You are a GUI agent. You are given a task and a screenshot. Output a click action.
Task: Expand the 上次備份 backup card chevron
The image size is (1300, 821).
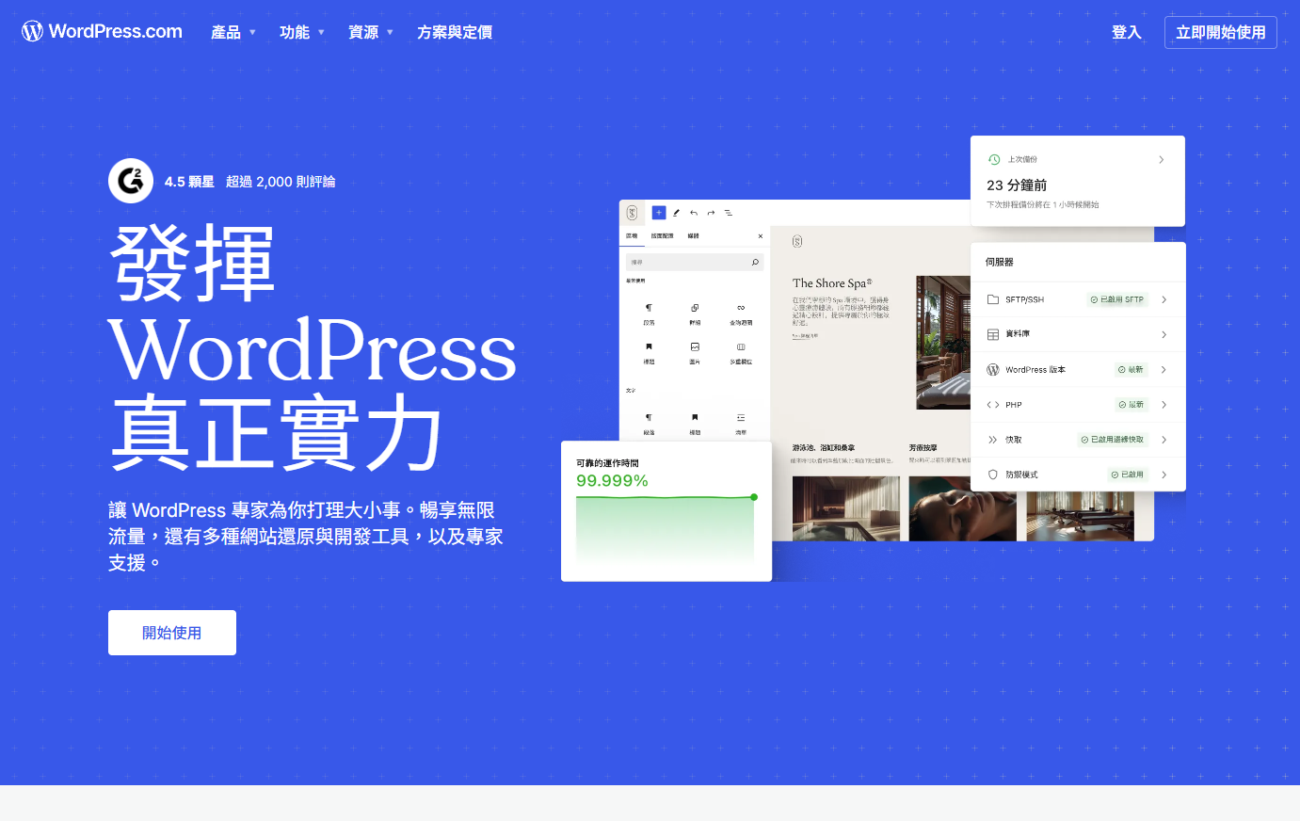(1160, 159)
